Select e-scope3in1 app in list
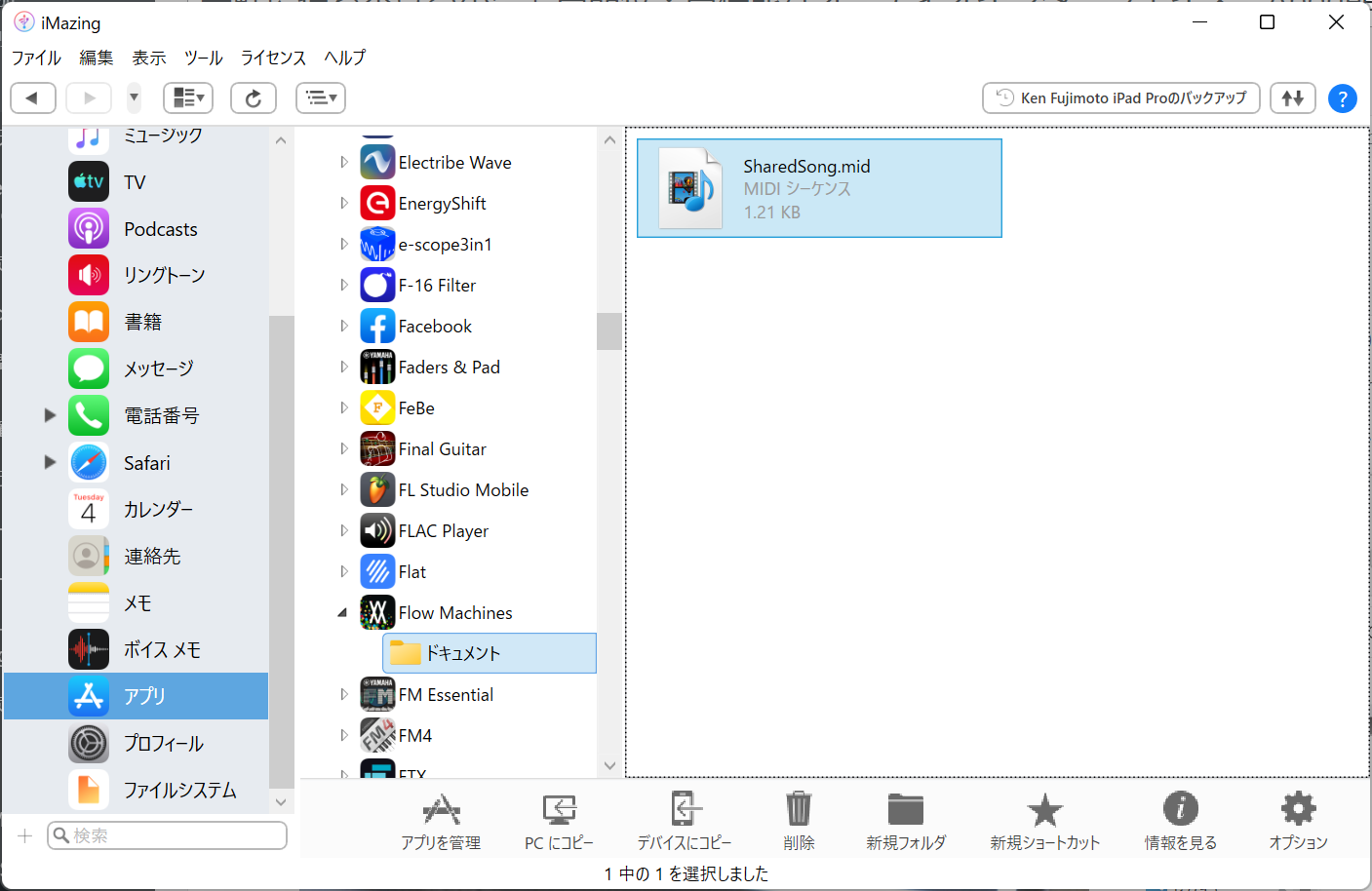This screenshot has height=891, width=1372. click(x=426, y=245)
